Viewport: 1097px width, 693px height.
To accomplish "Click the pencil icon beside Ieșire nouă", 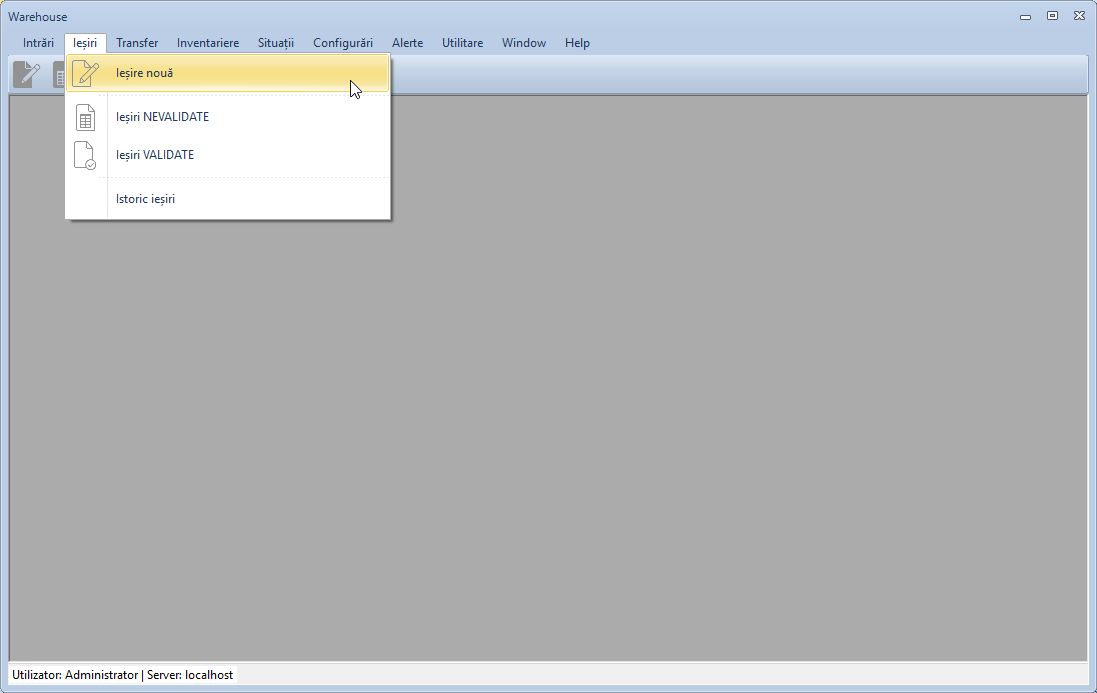I will (86, 73).
